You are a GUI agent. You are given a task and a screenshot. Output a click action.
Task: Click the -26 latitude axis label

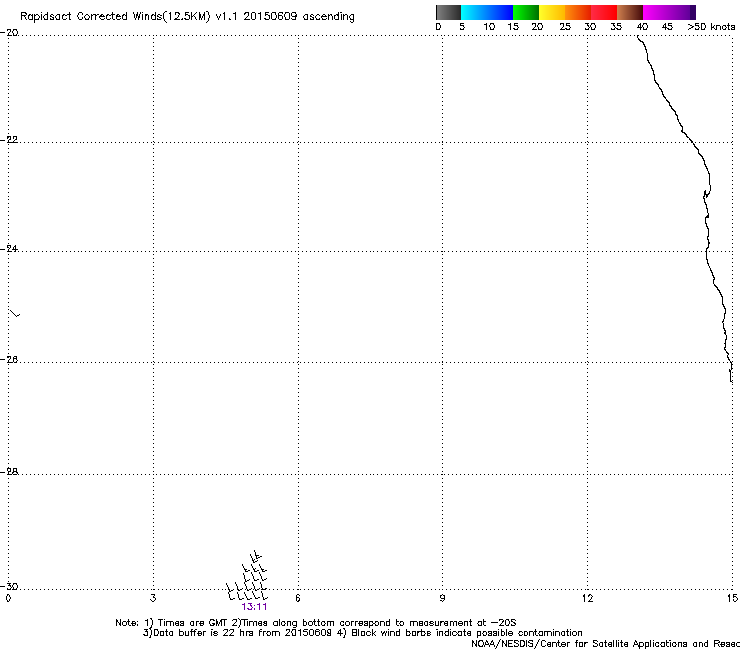(x=9, y=360)
